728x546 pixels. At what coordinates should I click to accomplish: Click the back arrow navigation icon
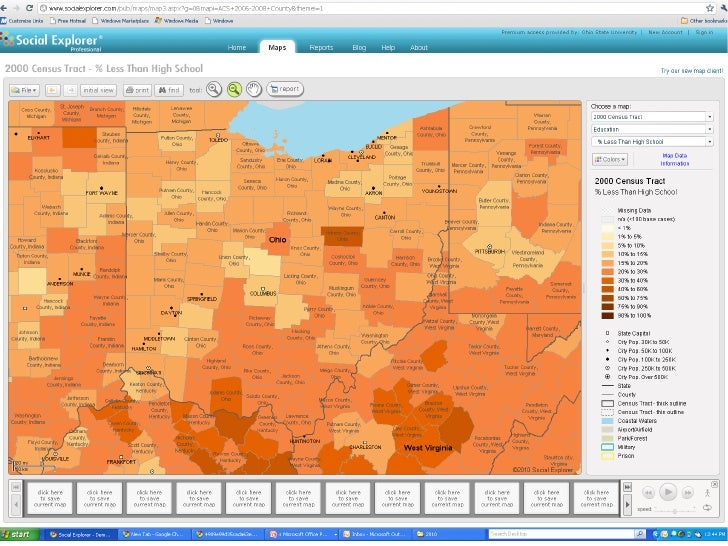coord(52,90)
